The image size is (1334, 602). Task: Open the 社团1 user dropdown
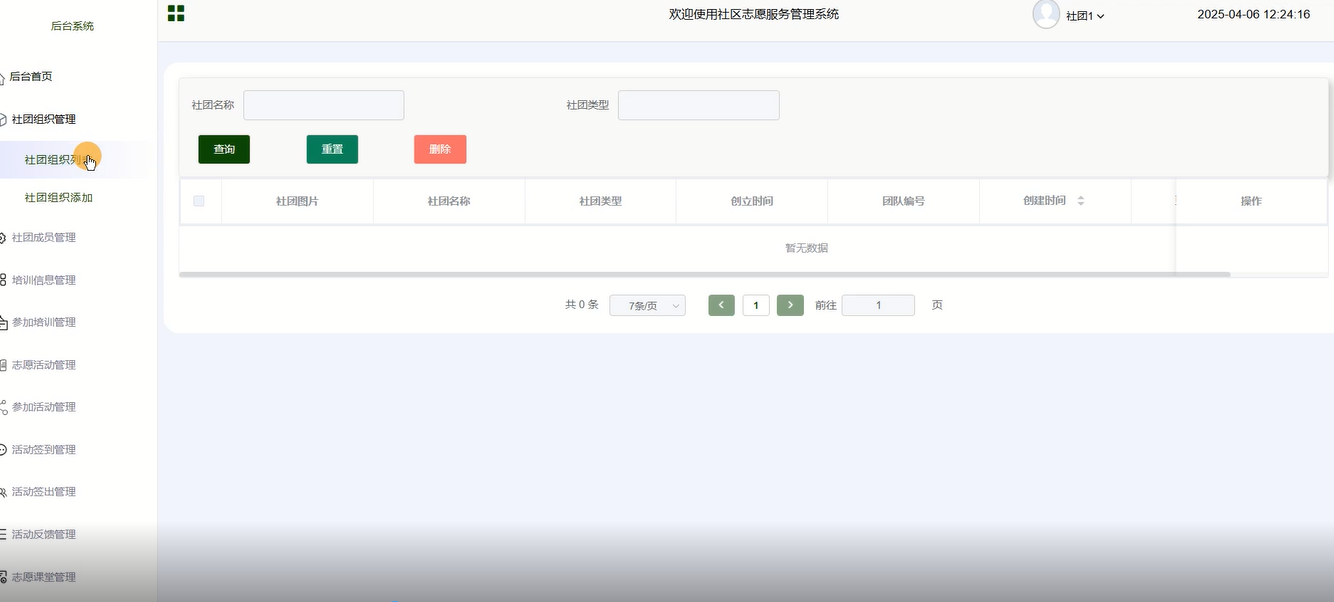(1085, 16)
